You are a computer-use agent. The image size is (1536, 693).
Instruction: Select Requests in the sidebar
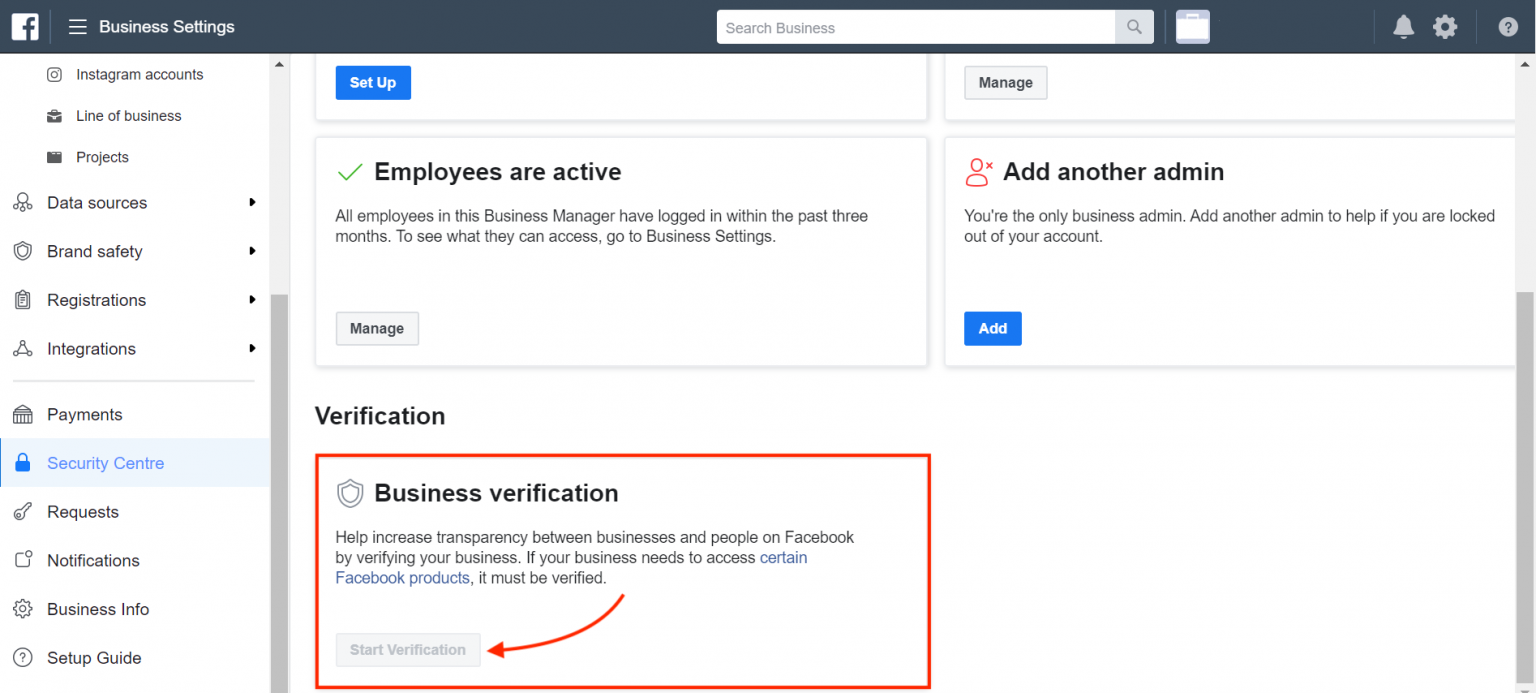click(135, 512)
